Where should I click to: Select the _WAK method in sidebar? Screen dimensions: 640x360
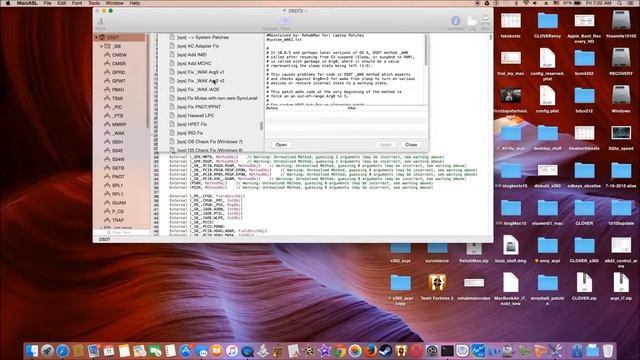pyautogui.click(x=118, y=133)
